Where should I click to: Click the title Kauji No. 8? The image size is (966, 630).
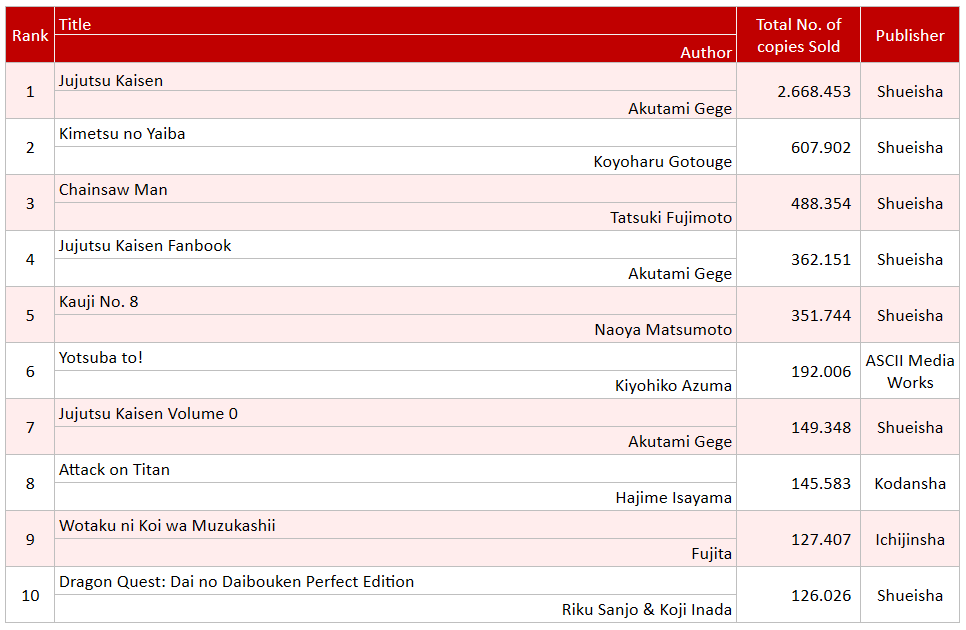(x=99, y=302)
